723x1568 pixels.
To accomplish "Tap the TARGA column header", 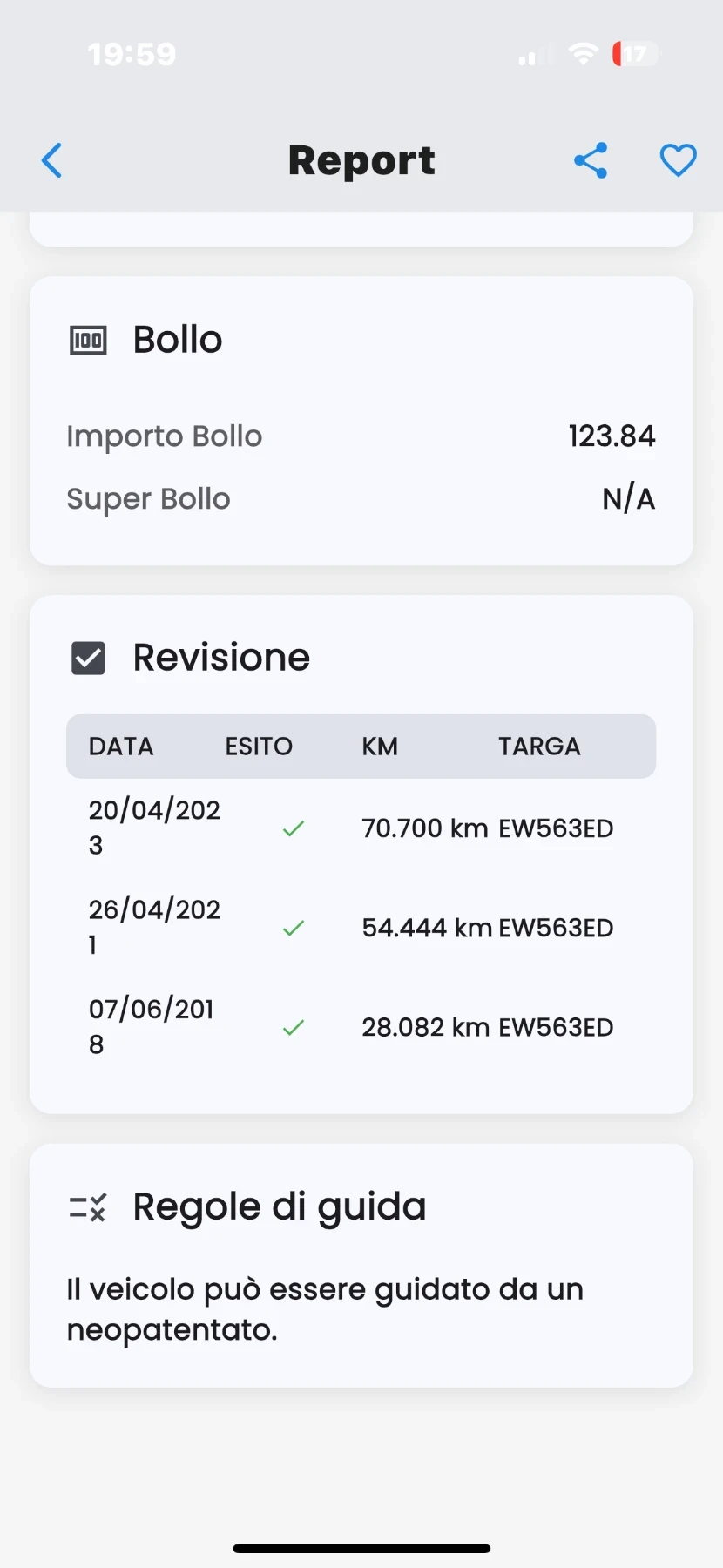I will pos(539,747).
